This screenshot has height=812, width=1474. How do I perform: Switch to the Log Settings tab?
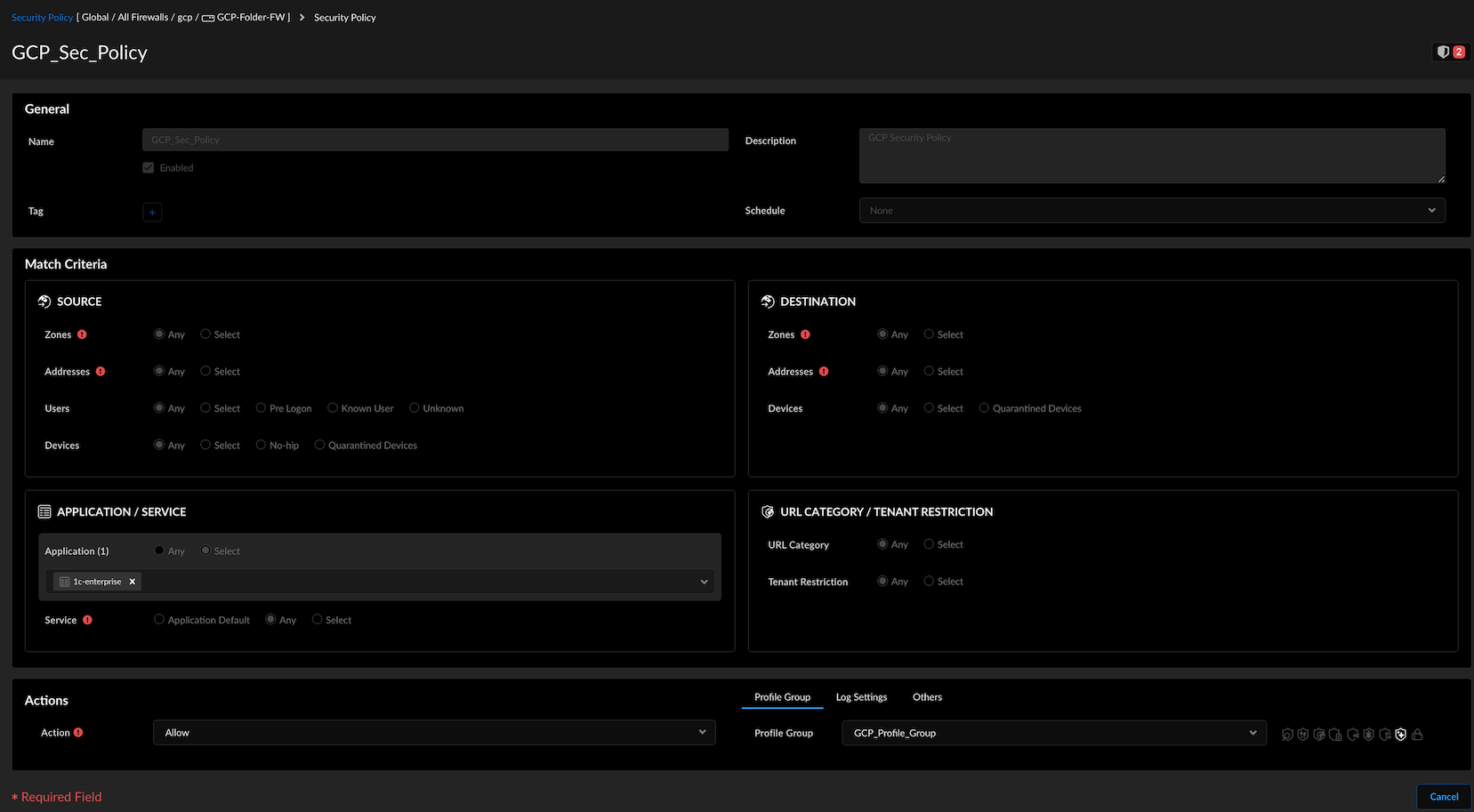(861, 697)
